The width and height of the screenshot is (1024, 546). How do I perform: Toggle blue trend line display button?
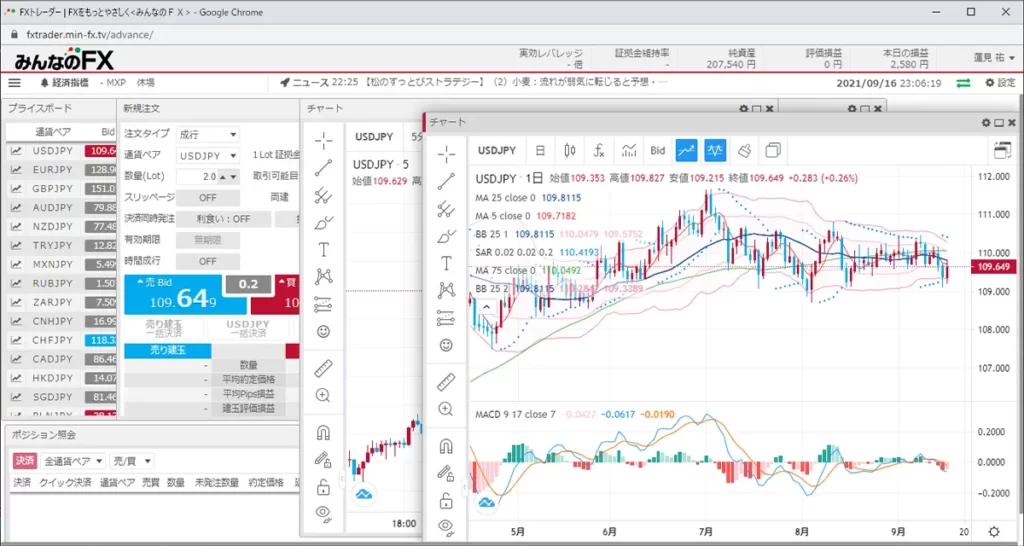point(686,151)
